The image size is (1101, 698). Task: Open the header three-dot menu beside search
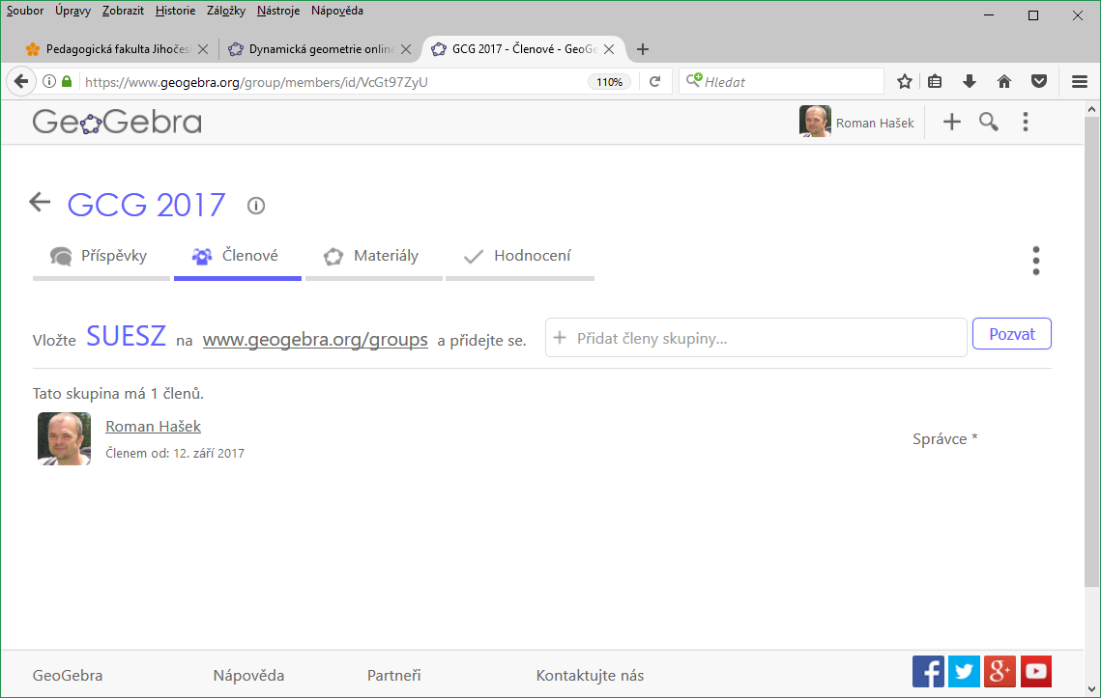[1025, 122]
